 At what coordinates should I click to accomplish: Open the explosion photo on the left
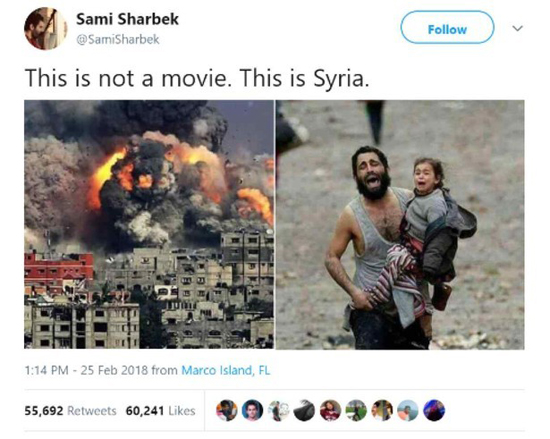point(149,224)
